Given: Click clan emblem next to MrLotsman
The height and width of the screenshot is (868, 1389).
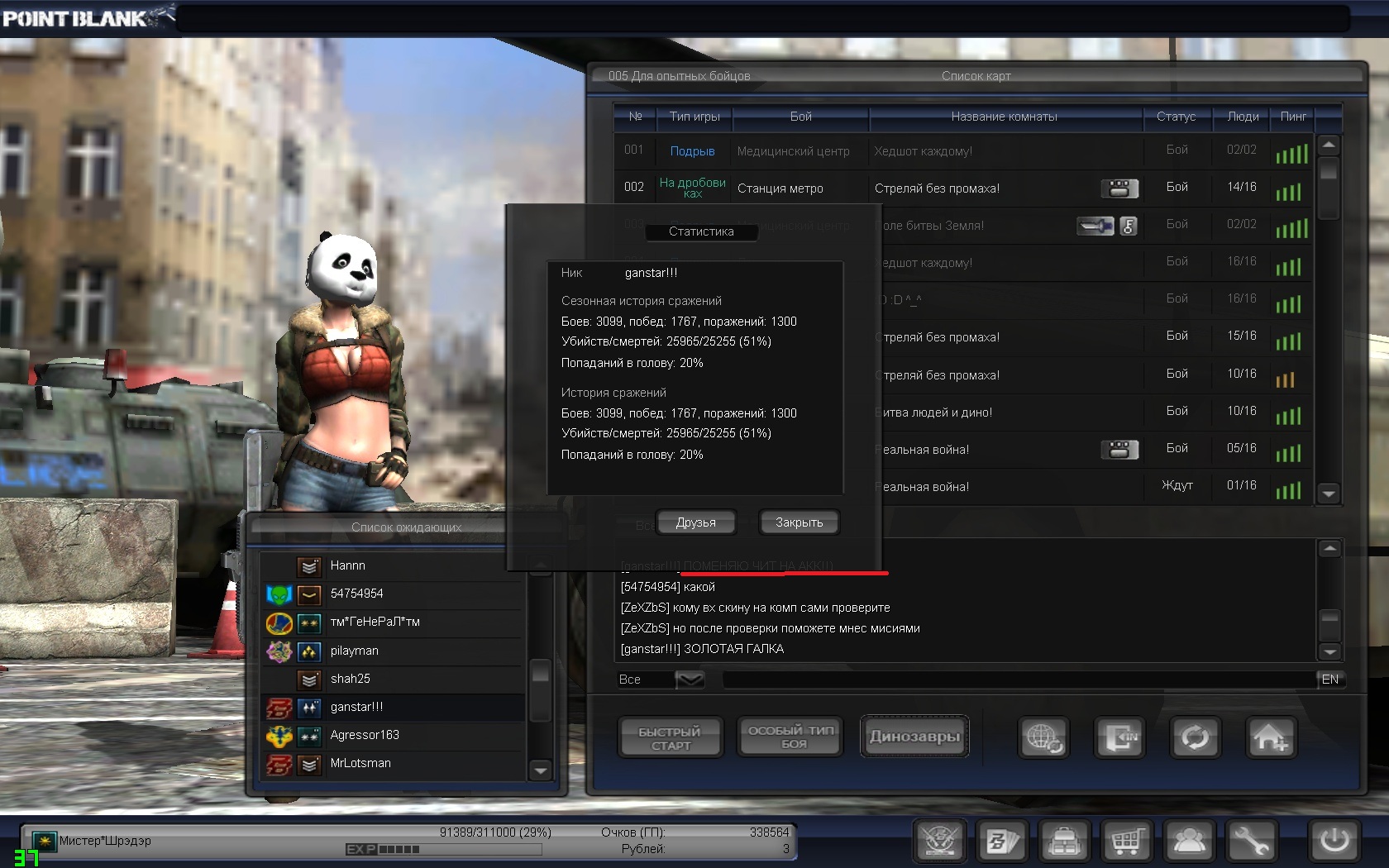Looking at the screenshot, I should coord(279,764).
